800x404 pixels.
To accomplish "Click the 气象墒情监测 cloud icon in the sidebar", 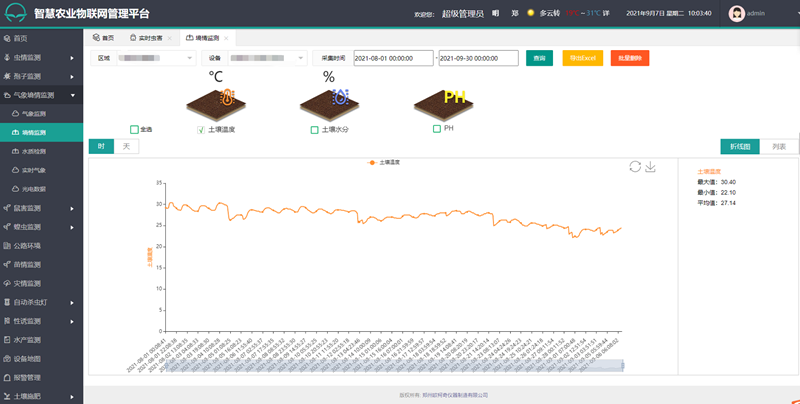I will click(7, 95).
